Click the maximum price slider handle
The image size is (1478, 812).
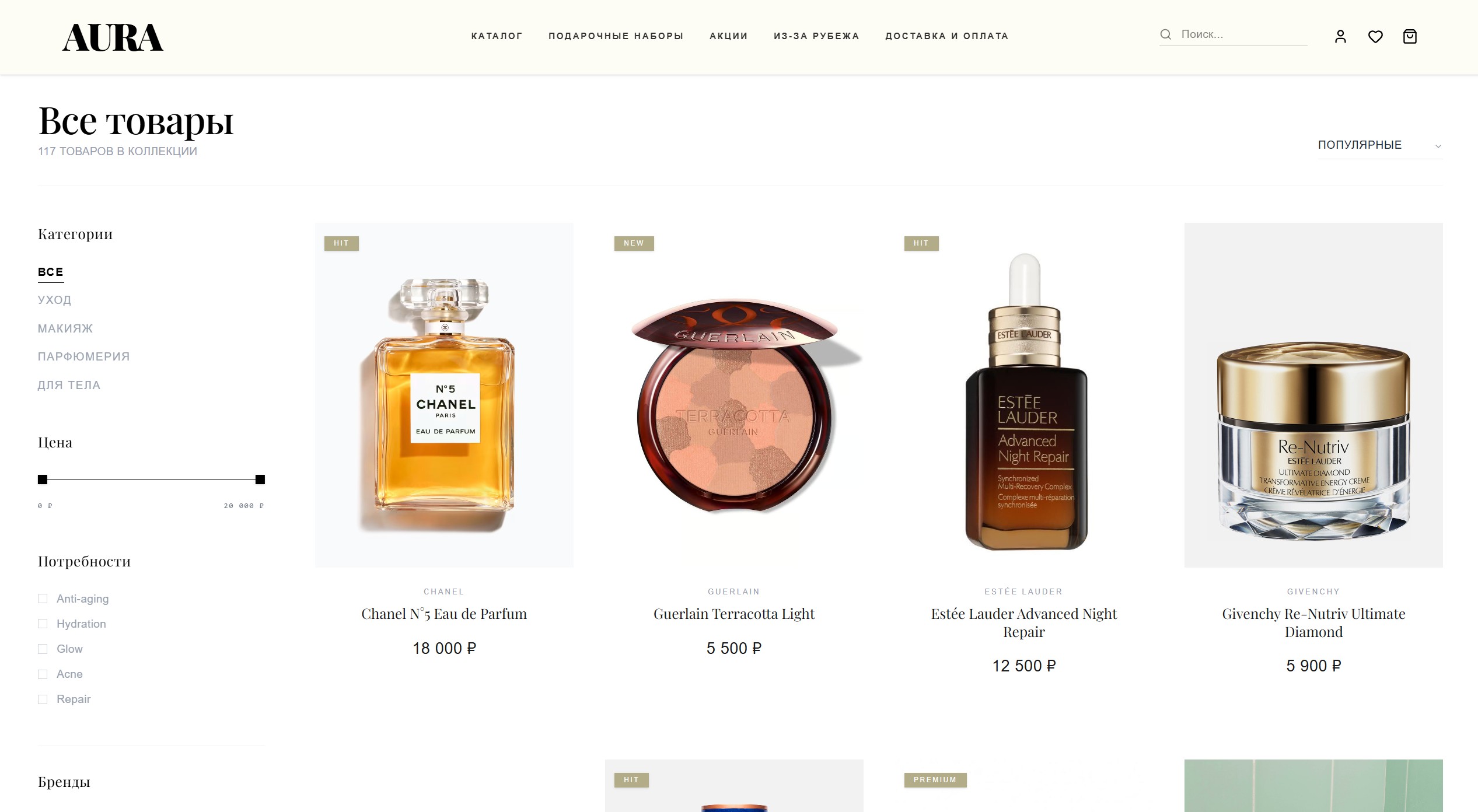(260, 480)
